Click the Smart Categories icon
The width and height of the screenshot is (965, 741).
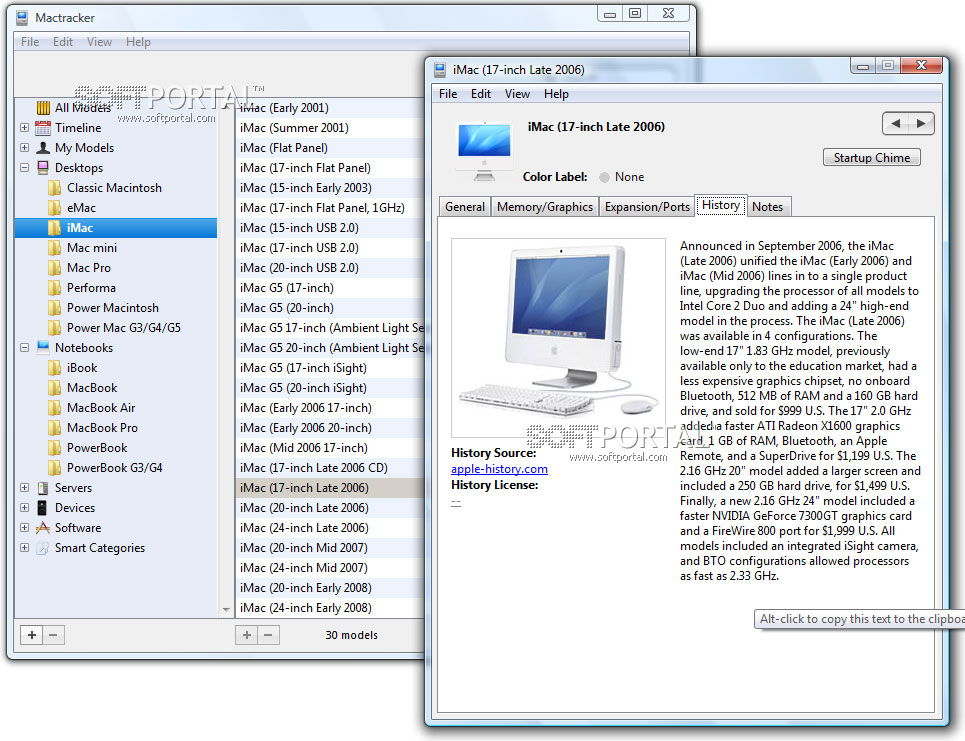tap(43, 548)
